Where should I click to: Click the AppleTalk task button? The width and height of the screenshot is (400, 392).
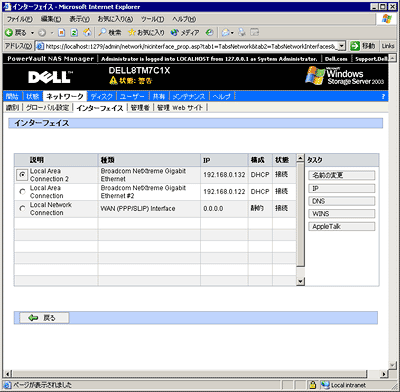point(341,227)
